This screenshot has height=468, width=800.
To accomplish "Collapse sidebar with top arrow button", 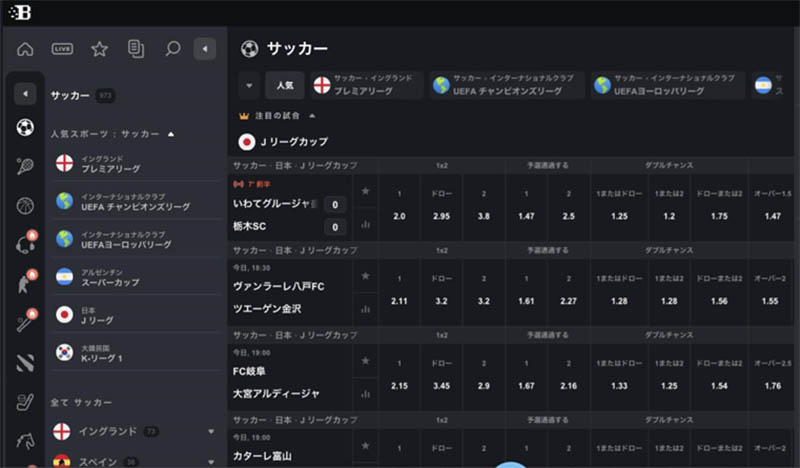I will pos(205,49).
